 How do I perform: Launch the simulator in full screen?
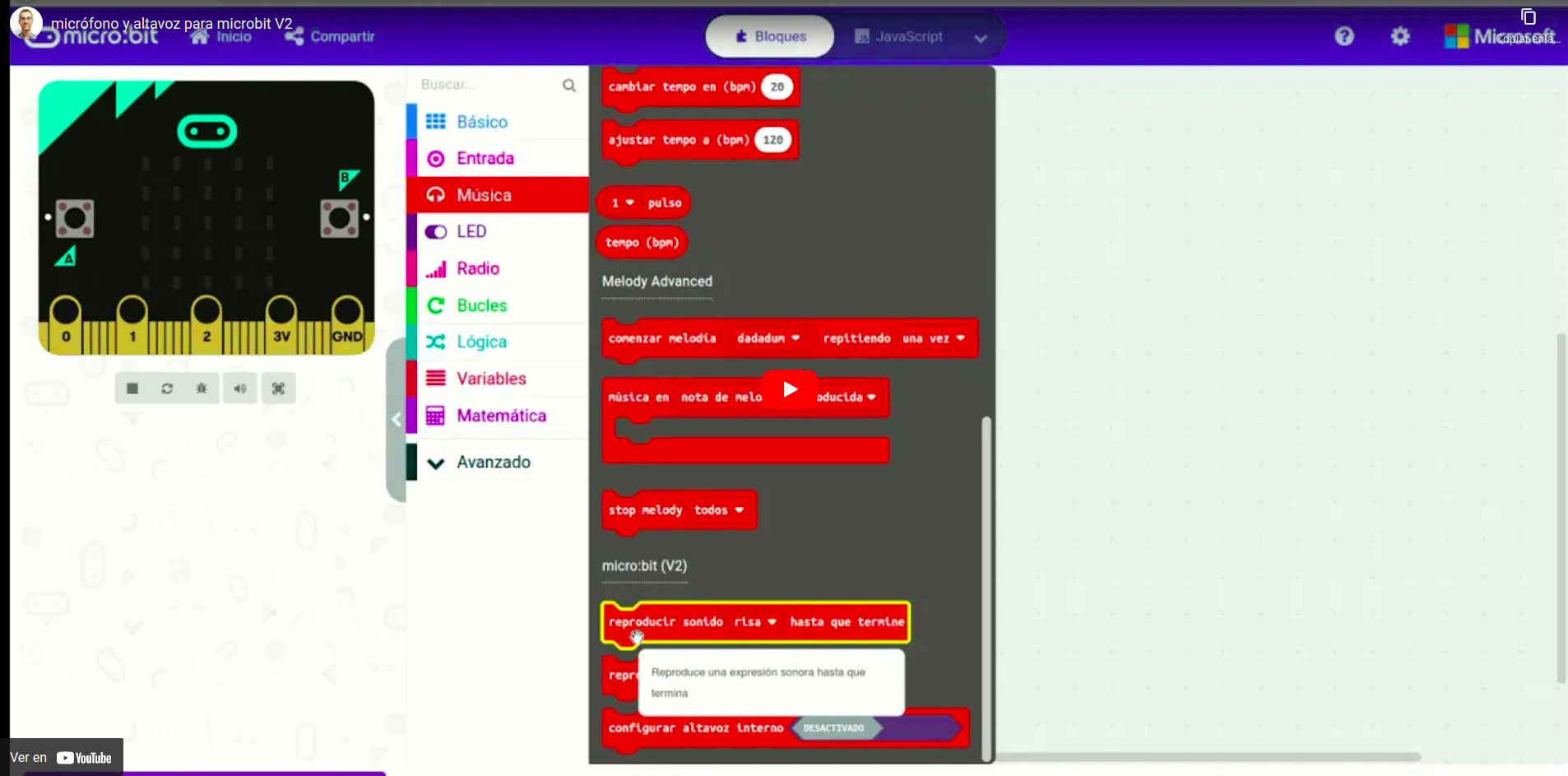[278, 388]
